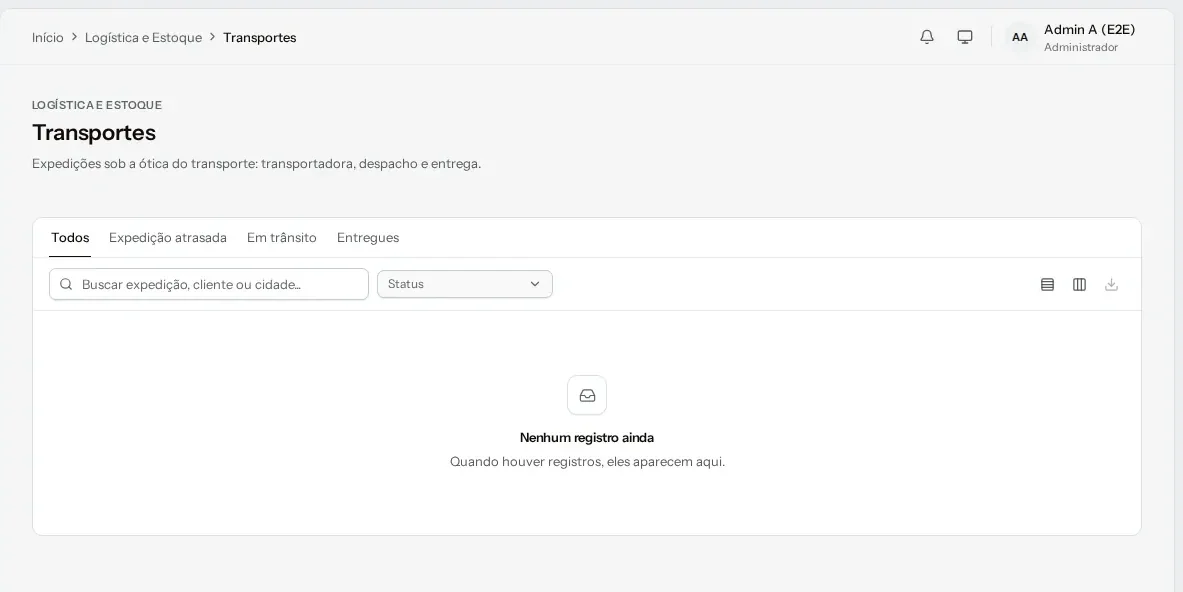This screenshot has height=592, width=1183.
Task: Click the download export icon
Action: tap(1111, 284)
